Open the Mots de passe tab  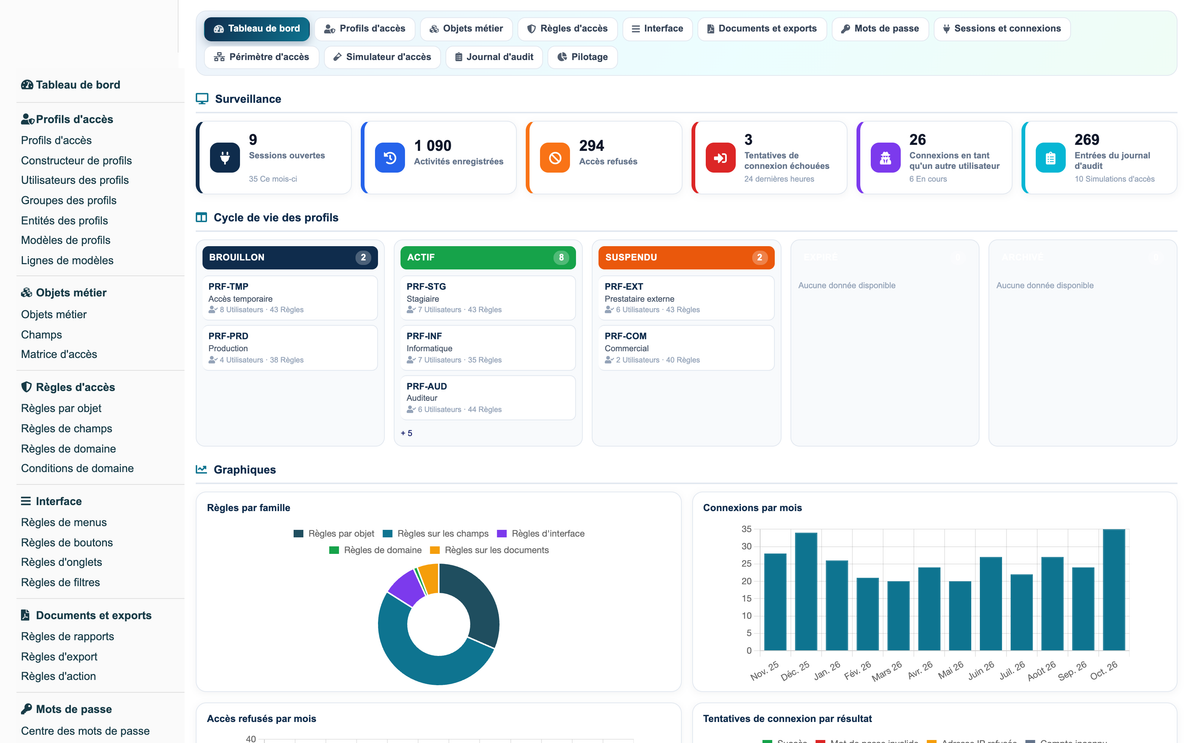(880, 29)
